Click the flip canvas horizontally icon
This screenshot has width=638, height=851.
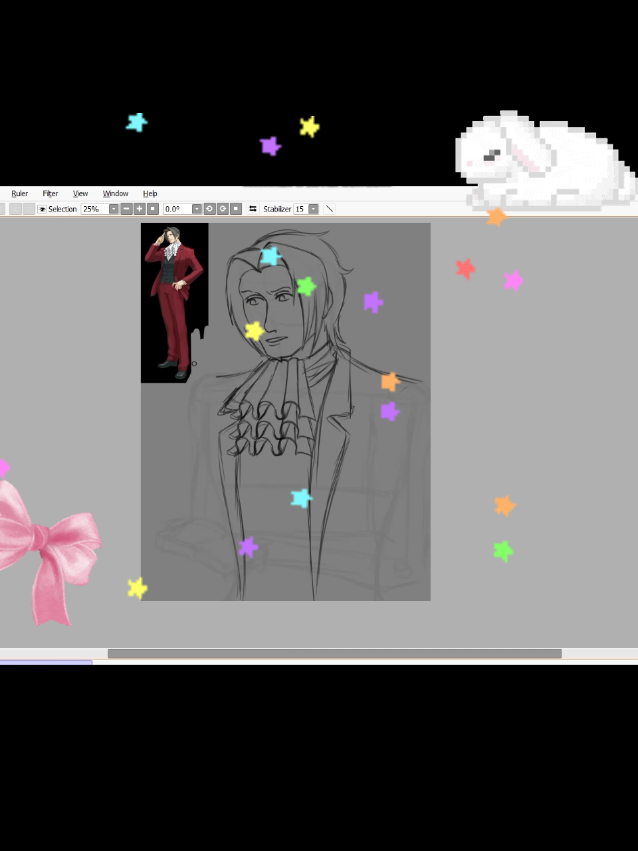[x=253, y=208]
